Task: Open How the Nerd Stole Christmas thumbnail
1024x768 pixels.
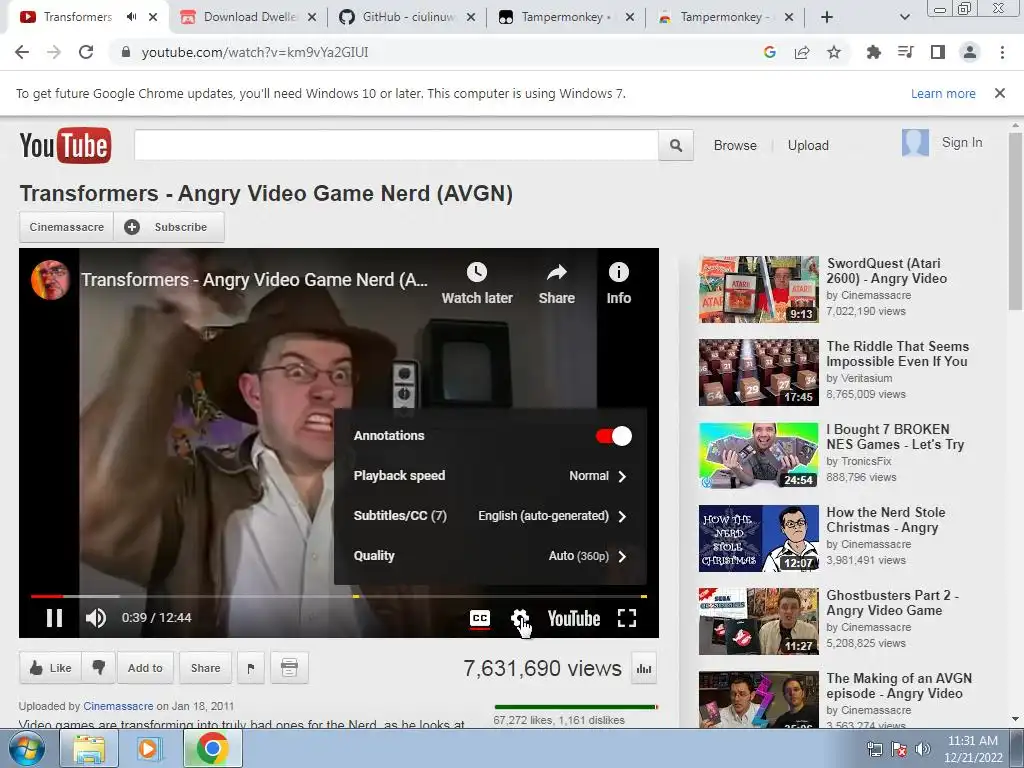Action: (x=758, y=538)
